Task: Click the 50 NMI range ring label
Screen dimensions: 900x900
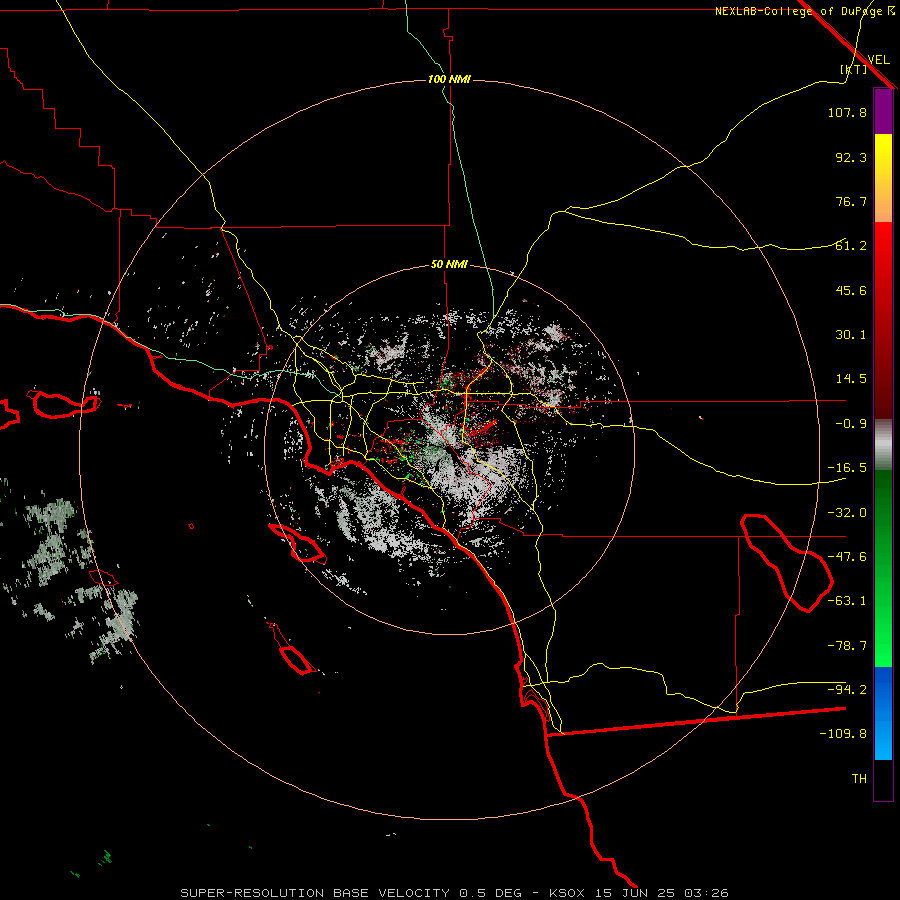Action: pos(449,265)
